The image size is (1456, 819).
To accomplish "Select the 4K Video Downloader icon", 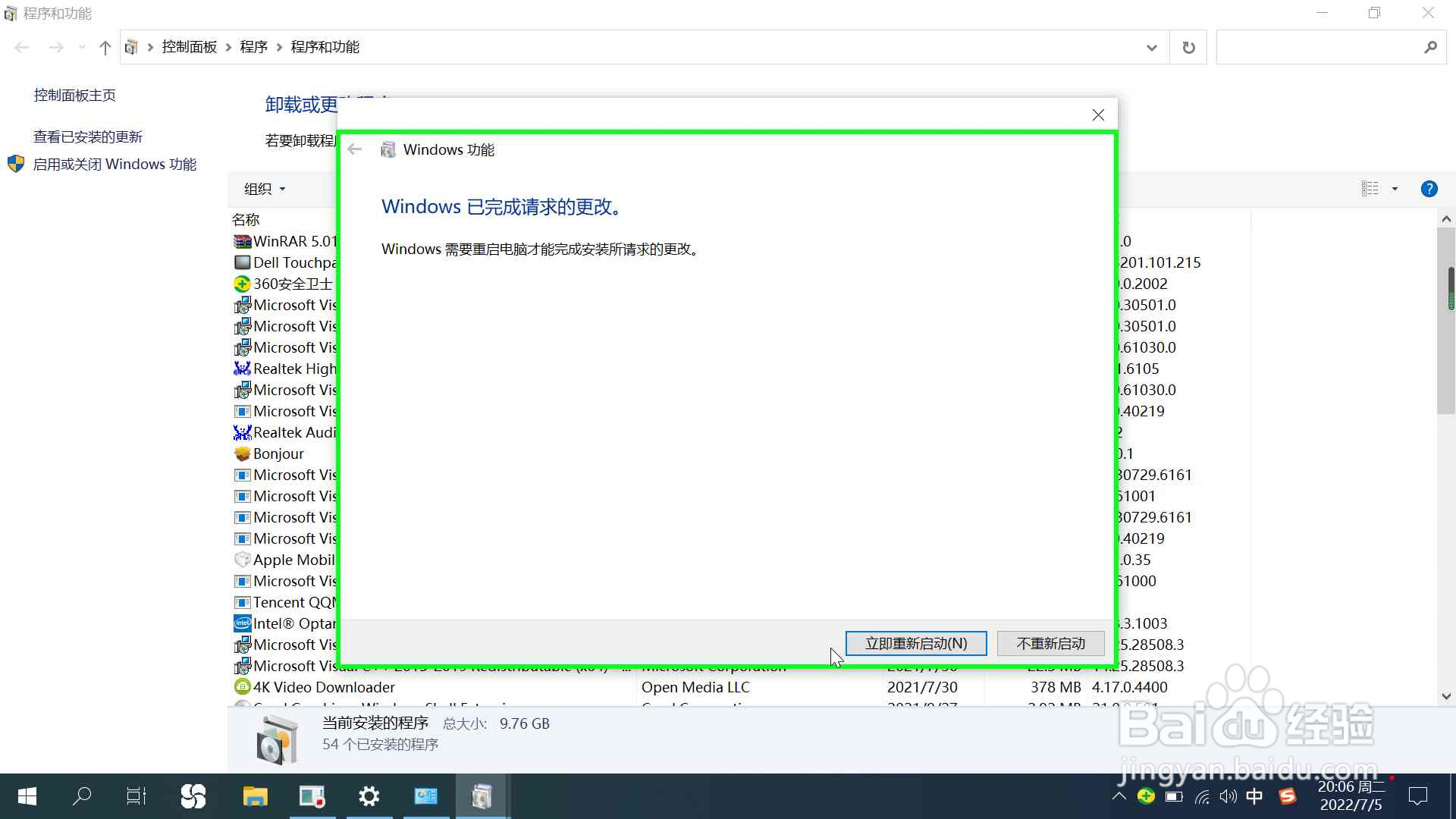I will [243, 687].
